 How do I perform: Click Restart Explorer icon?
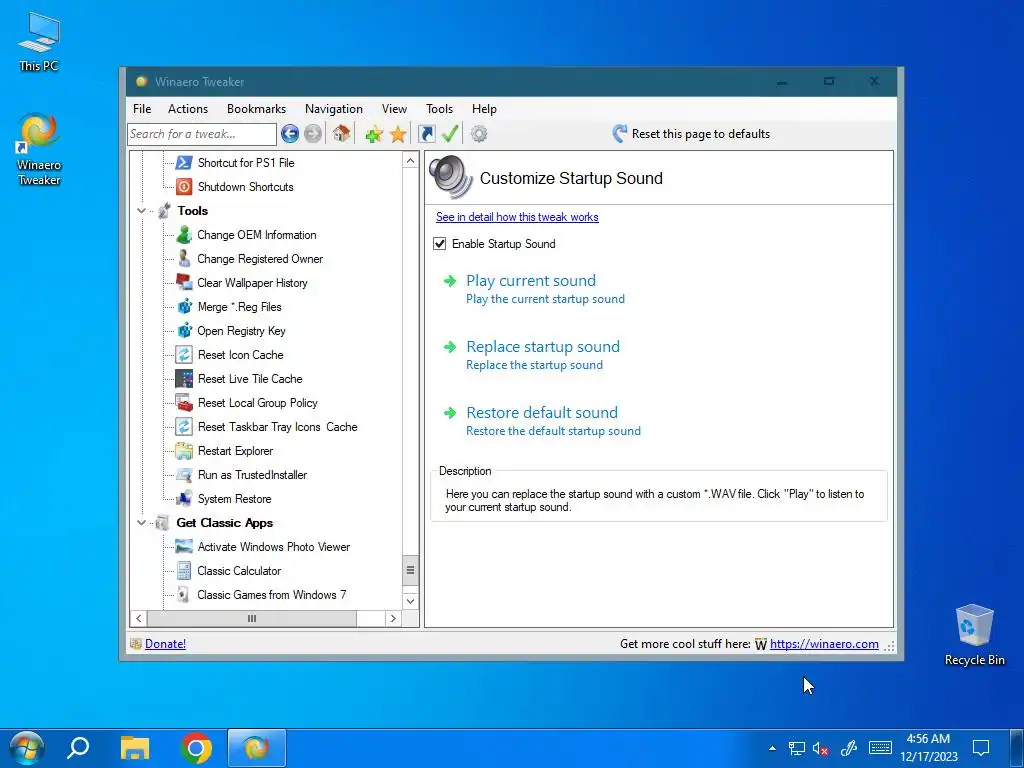[184, 451]
